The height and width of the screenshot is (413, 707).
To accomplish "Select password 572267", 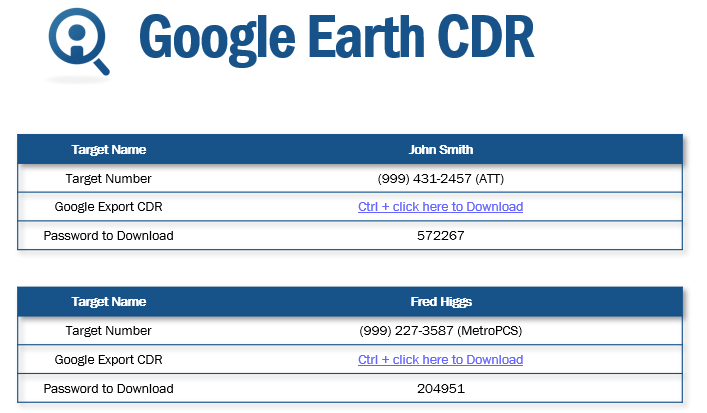I will (441, 236).
